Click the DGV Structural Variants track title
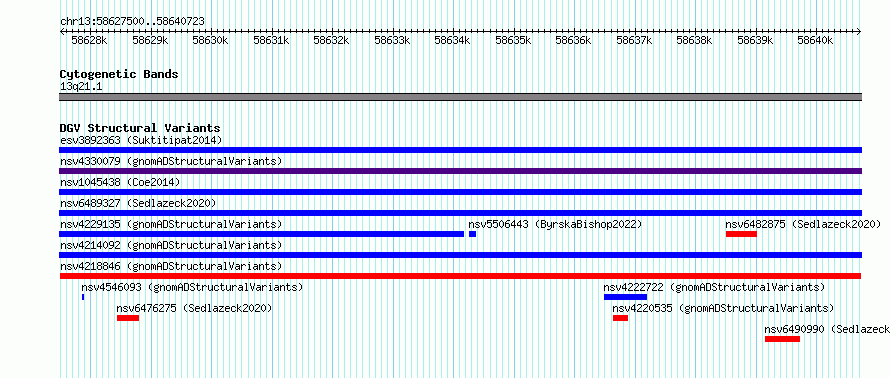 [x=140, y=128]
